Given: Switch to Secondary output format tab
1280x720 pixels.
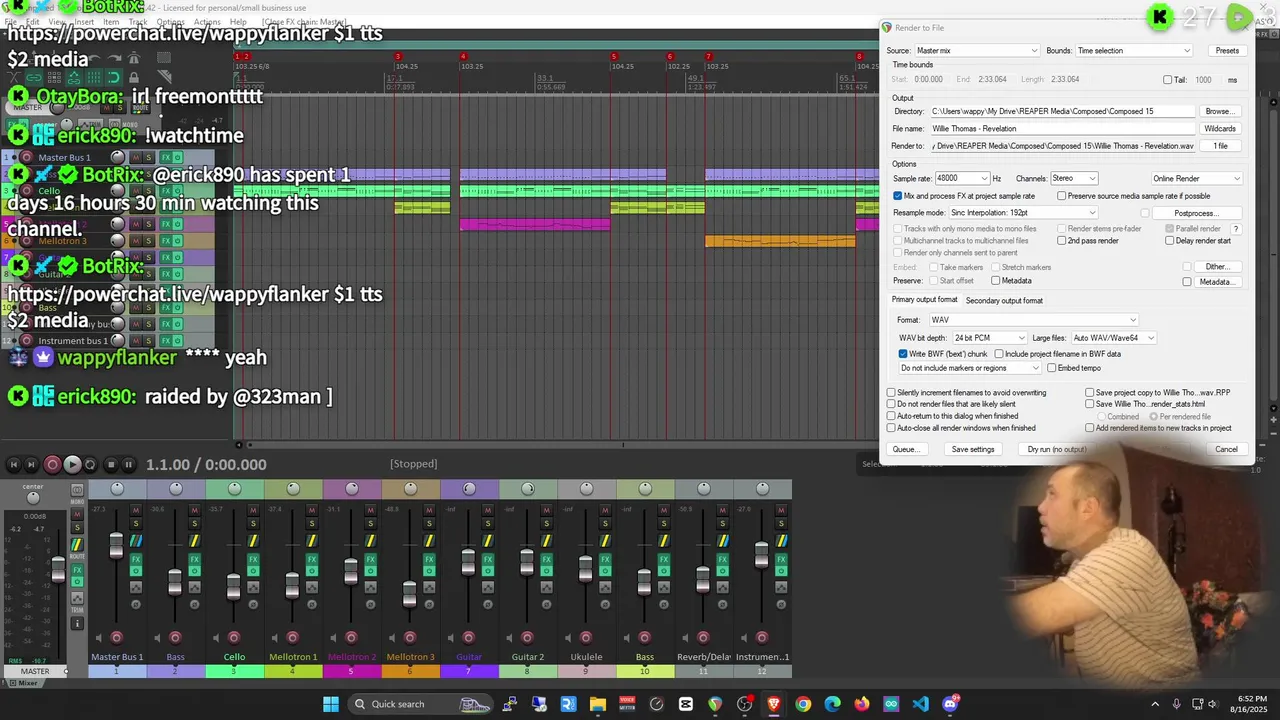Looking at the screenshot, I should pyautogui.click(x=1004, y=301).
